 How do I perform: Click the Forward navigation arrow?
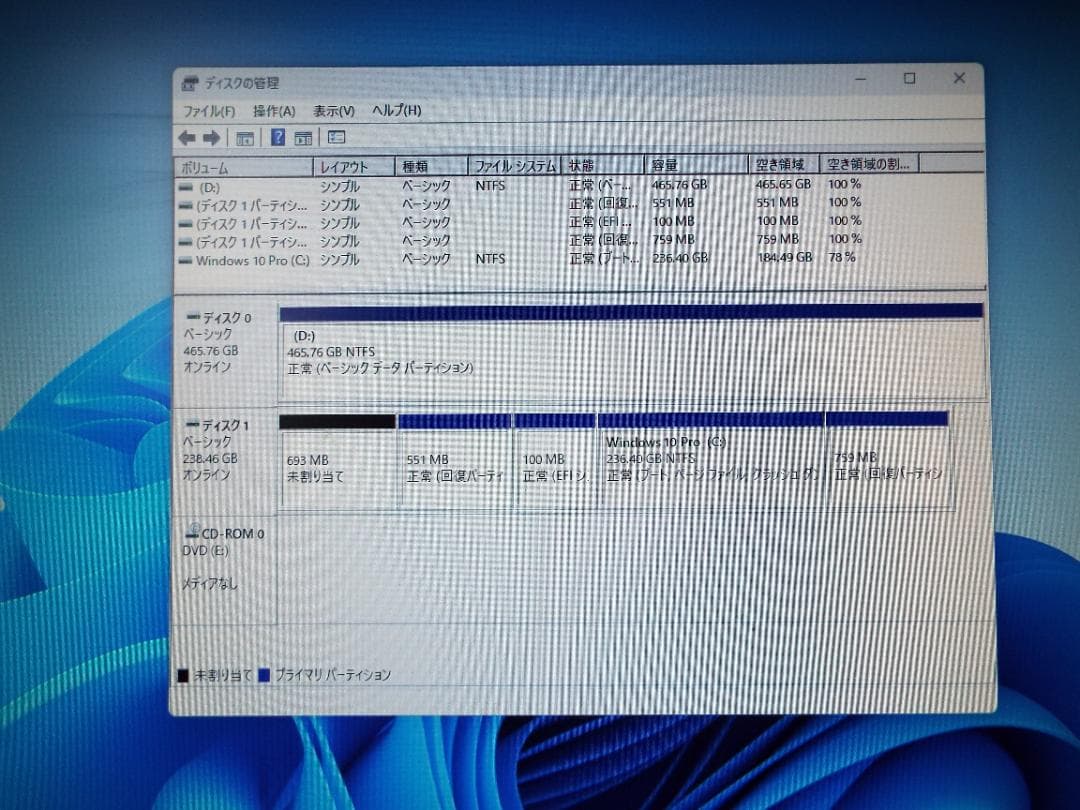click(x=209, y=137)
